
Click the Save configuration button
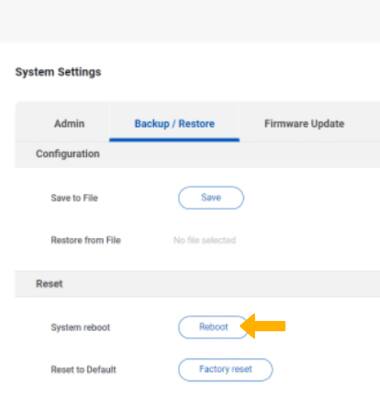coord(211,198)
